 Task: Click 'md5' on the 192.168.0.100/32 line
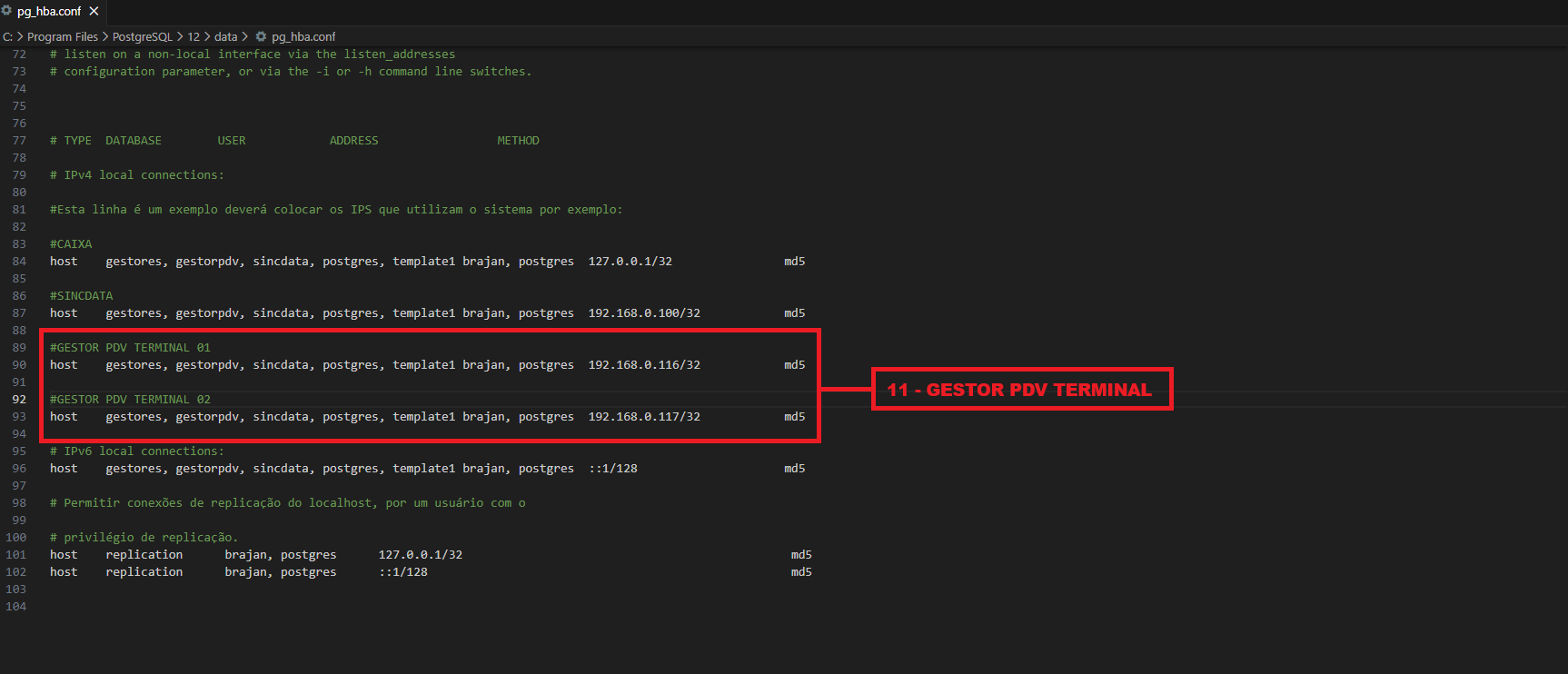(x=795, y=313)
